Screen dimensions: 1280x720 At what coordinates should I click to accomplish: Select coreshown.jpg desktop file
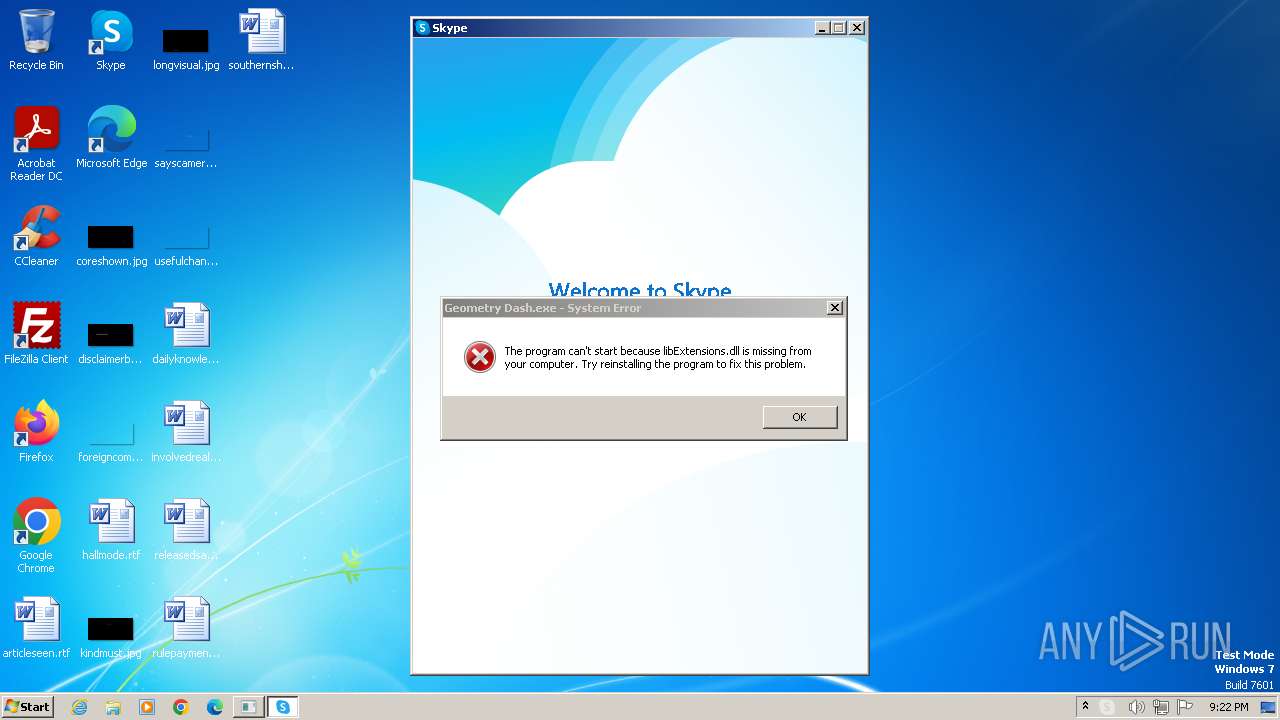[x=111, y=245]
